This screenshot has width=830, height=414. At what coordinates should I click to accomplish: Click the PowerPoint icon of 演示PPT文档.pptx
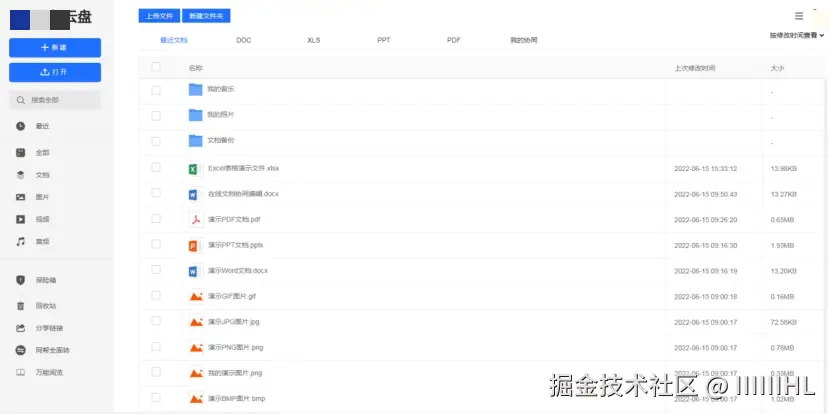[195, 246]
